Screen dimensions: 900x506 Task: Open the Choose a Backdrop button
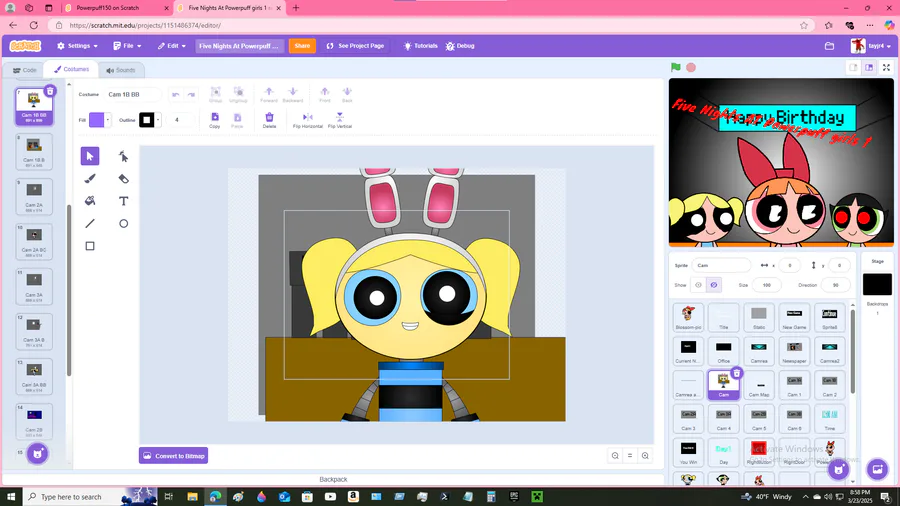tap(877, 469)
